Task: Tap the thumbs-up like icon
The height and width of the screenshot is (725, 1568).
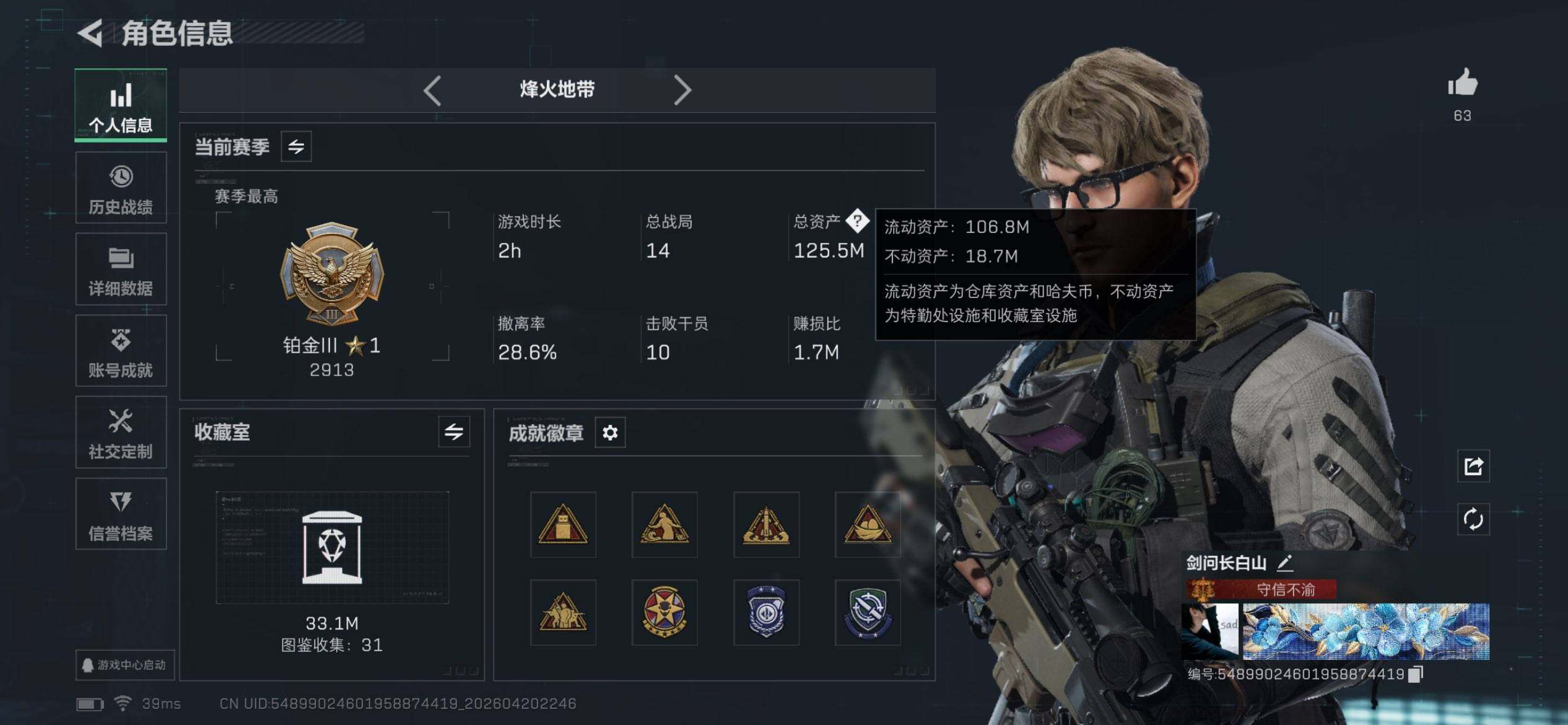Action: (x=1463, y=82)
